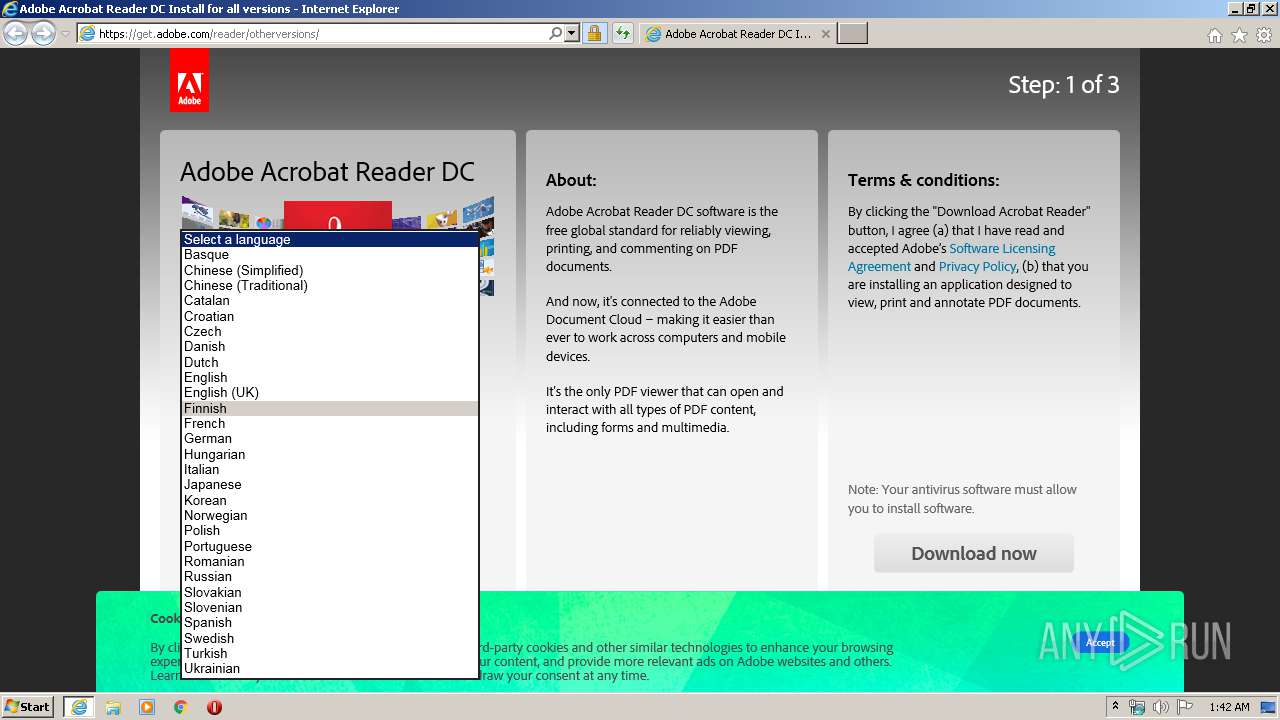The width and height of the screenshot is (1280, 720).
Task: Choose Russian in the list
Action: [x=330, y=577]
